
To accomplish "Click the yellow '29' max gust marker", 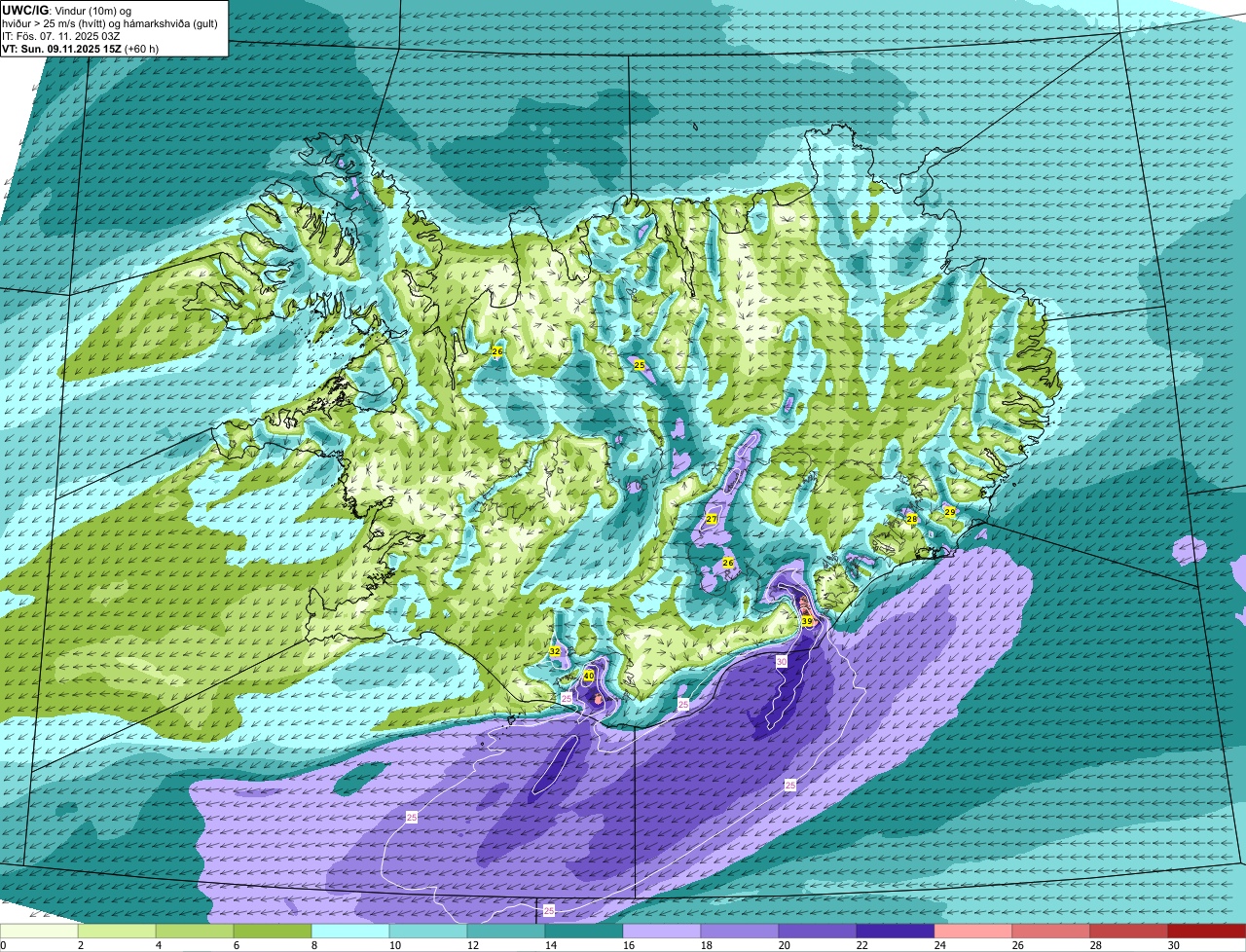I will 950,512.
